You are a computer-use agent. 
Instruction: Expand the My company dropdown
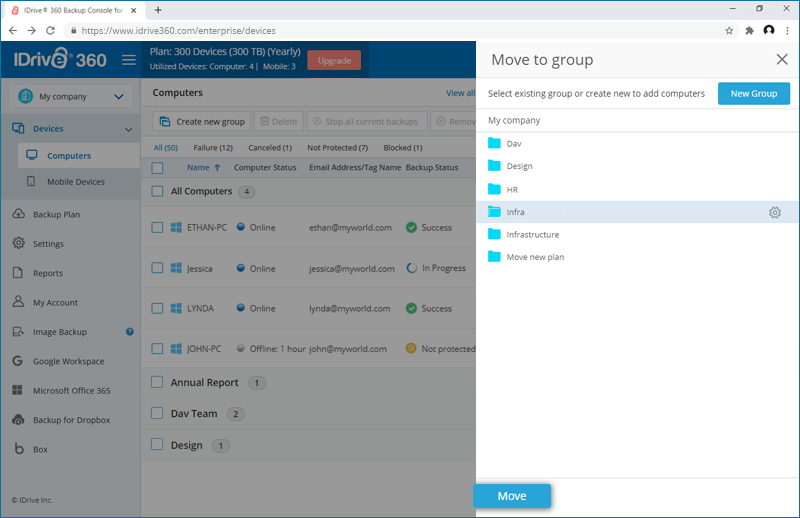[x=70, y=96]
